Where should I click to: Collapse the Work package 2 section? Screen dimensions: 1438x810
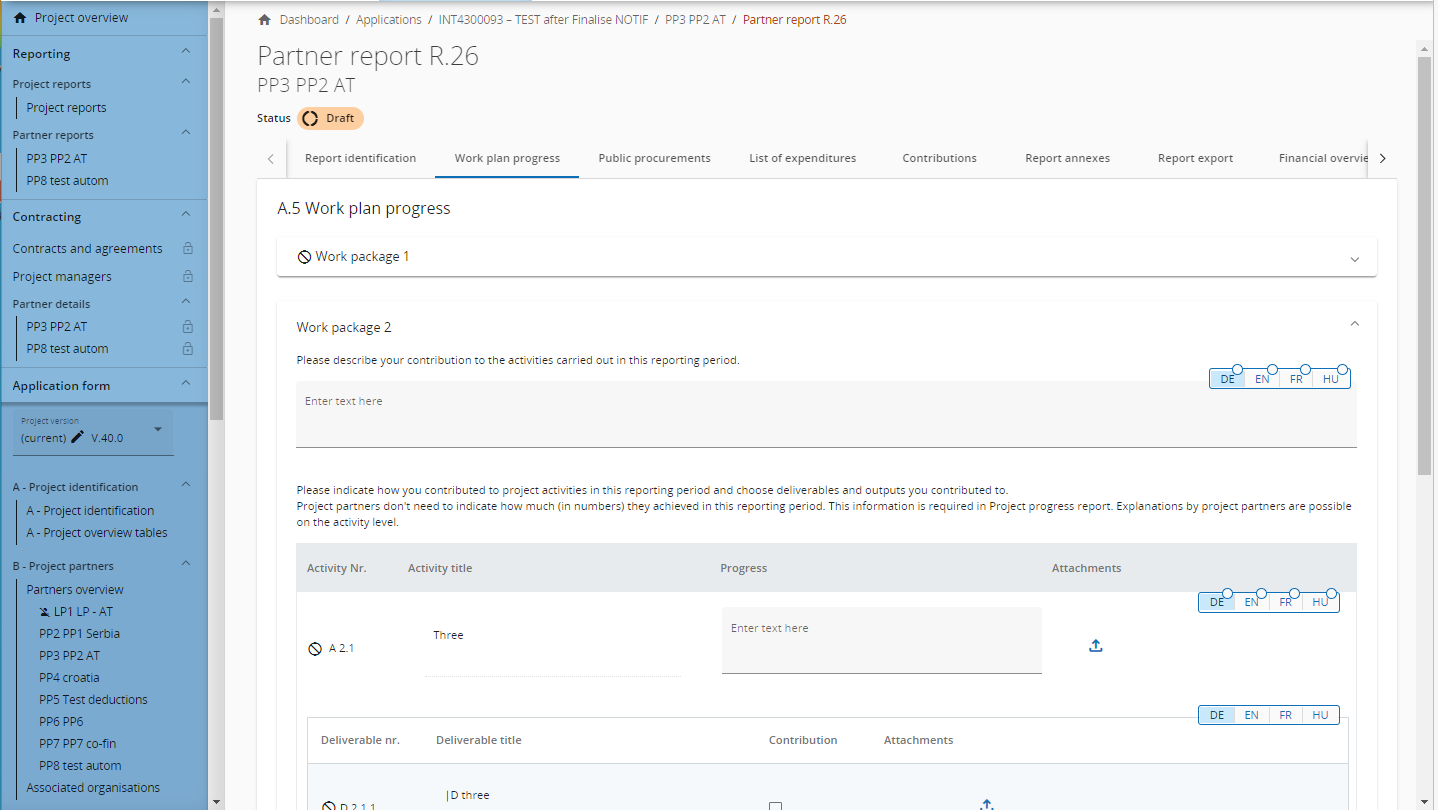[1354, 324]
